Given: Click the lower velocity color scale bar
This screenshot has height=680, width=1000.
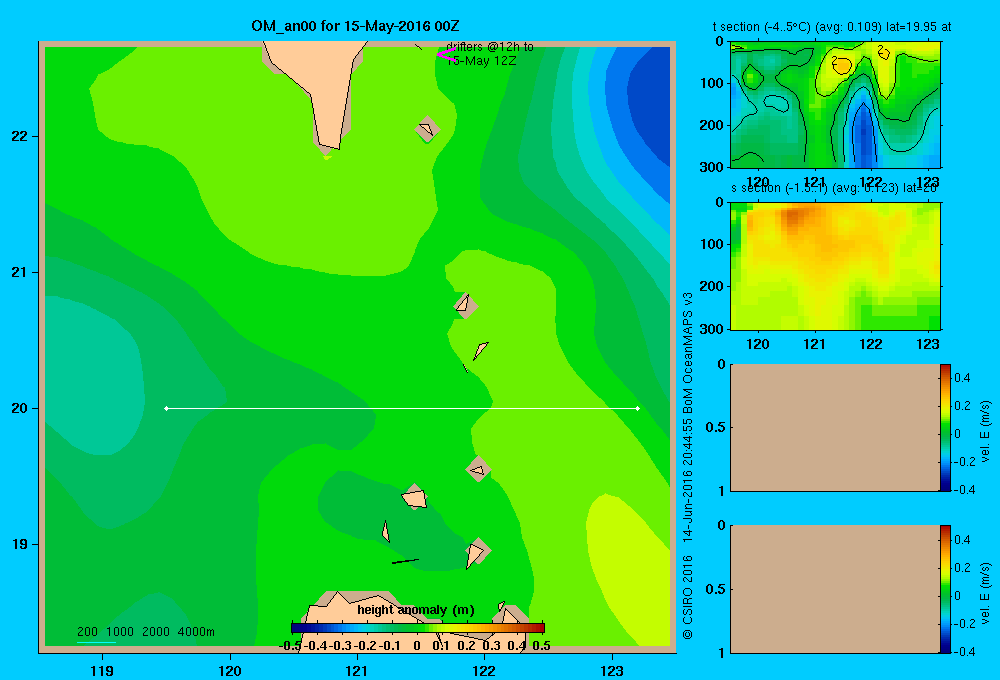Looking at the screenshot, I should (x=945, y=589).
